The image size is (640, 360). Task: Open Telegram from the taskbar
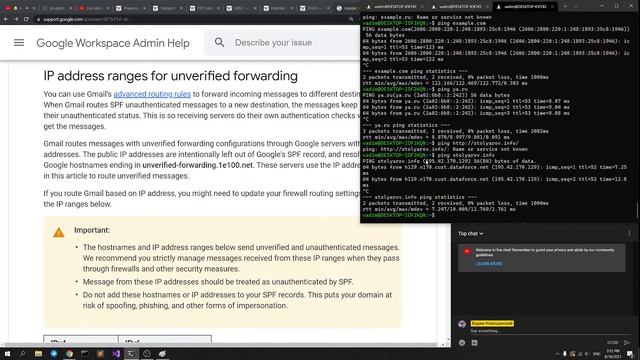point(54,354)
